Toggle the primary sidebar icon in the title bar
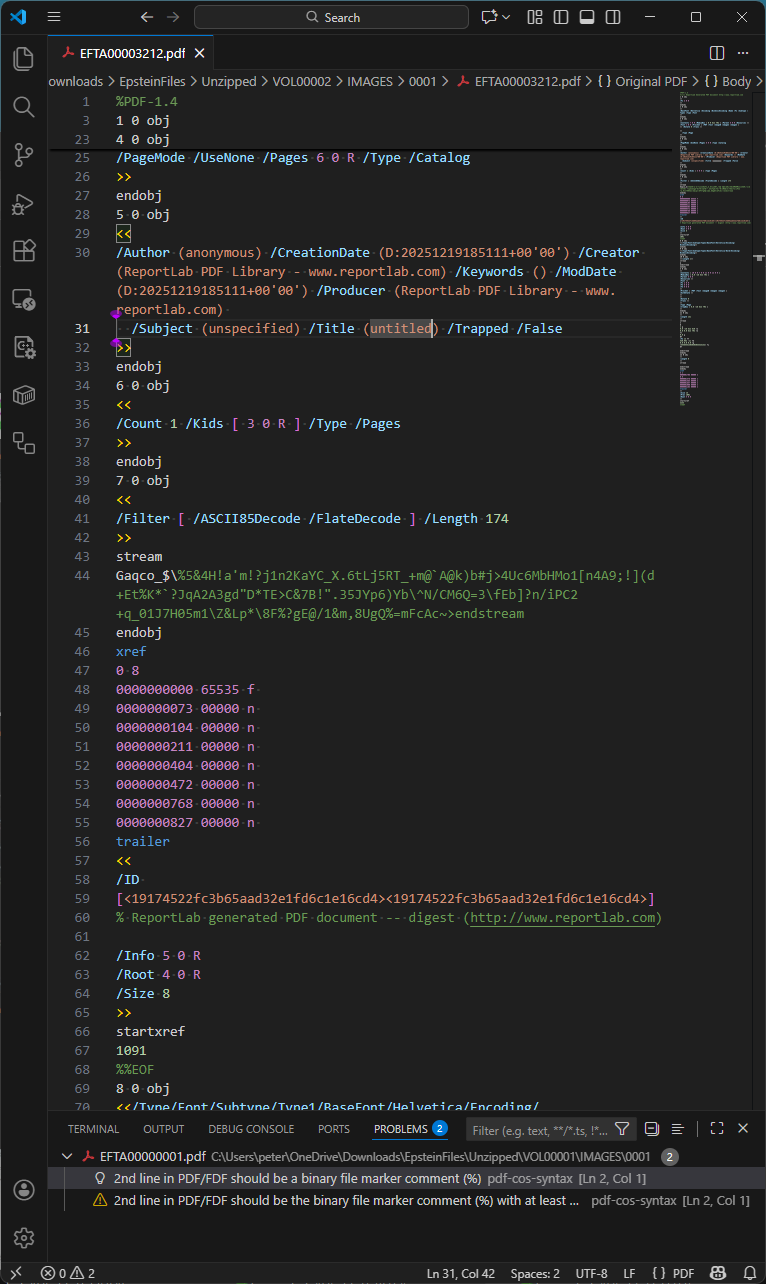766x1284 pixels. 561,17
